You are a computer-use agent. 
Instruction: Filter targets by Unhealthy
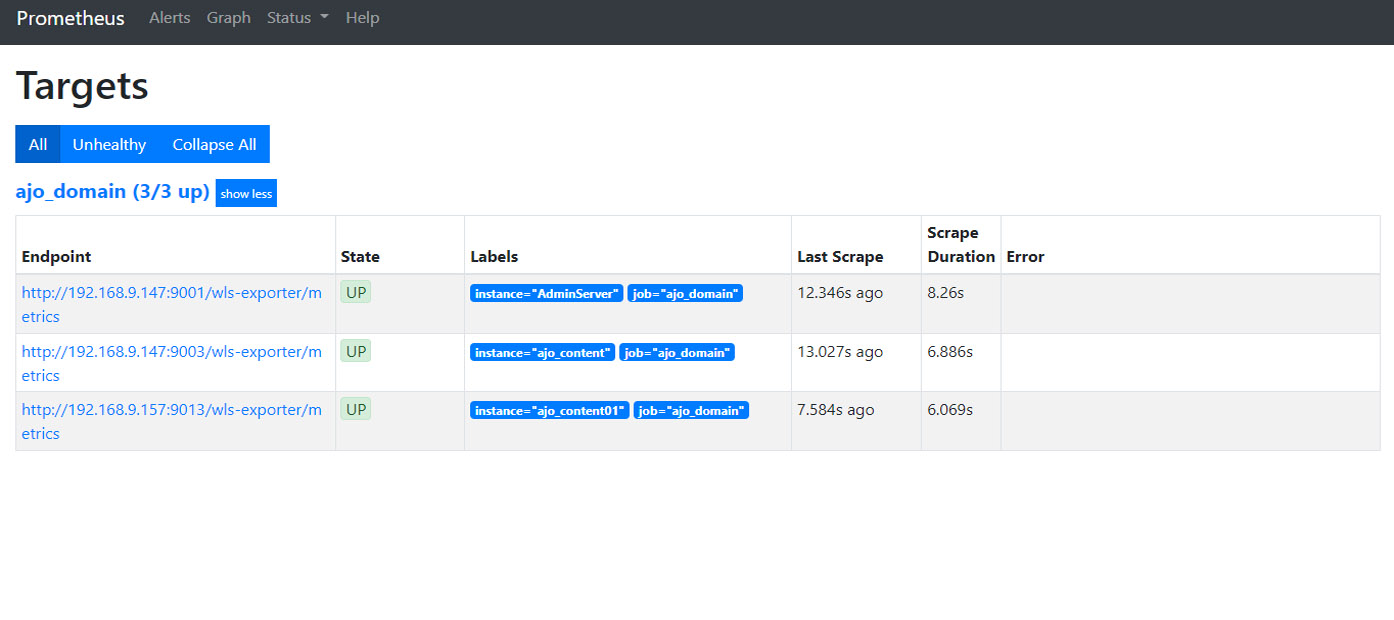[109, 144]
